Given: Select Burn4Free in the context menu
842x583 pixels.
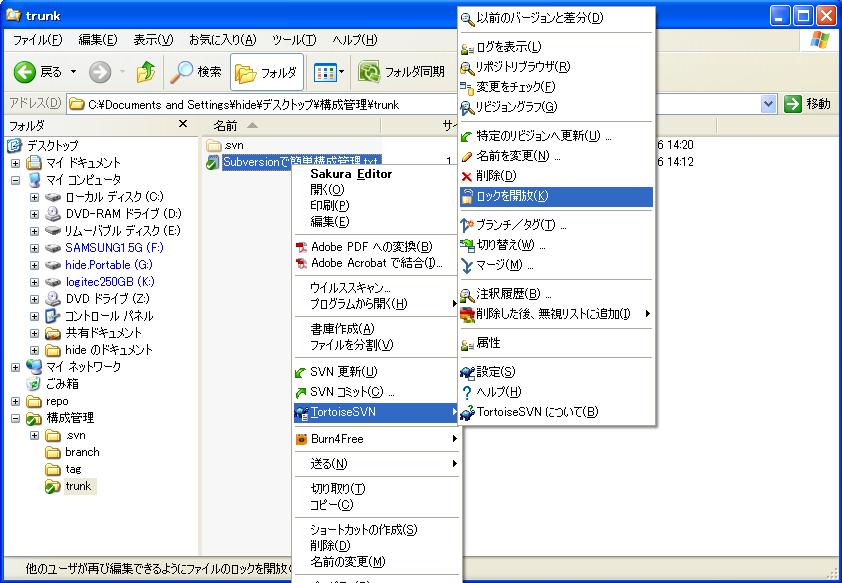Looking at the screenshot, I should [x=337, y=438].
